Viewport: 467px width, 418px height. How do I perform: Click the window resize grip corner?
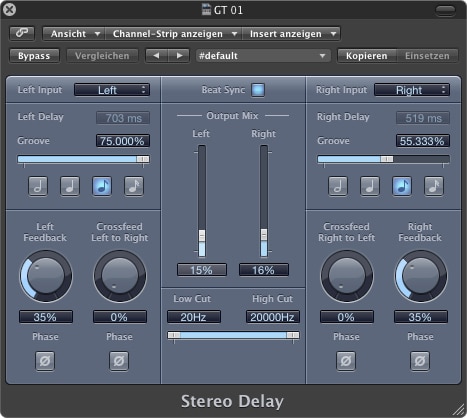tap(459, 410)
